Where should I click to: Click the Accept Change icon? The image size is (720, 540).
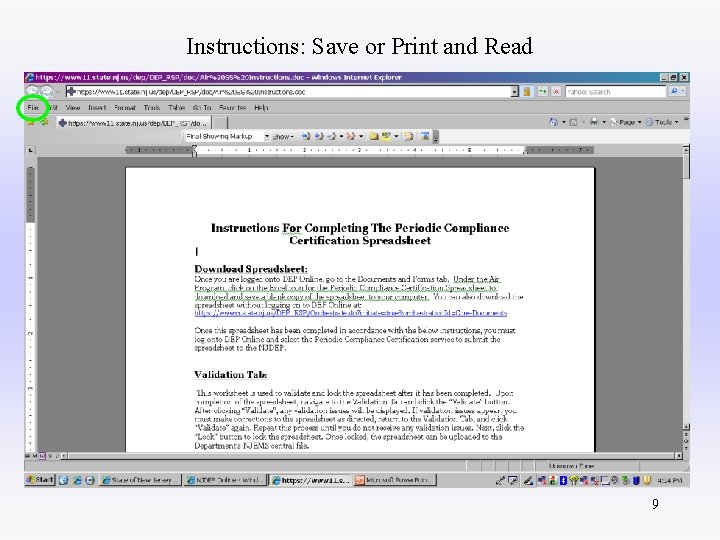pos(332,136)
